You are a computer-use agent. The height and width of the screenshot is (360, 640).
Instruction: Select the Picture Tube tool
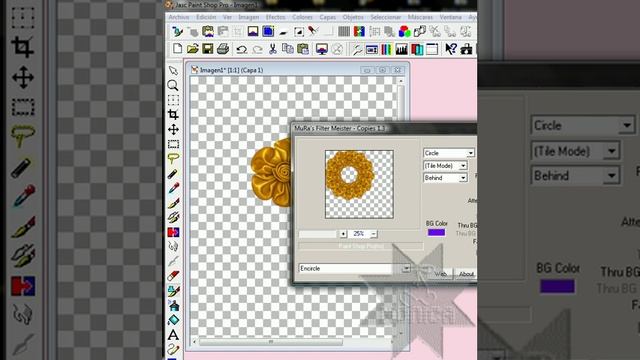[x=173, y=291]
